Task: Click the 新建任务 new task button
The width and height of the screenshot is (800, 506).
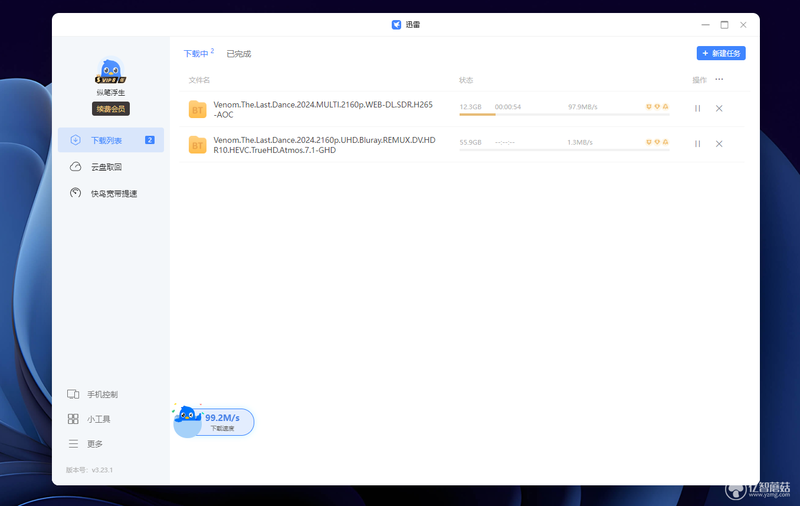Action: coord(721,53)
